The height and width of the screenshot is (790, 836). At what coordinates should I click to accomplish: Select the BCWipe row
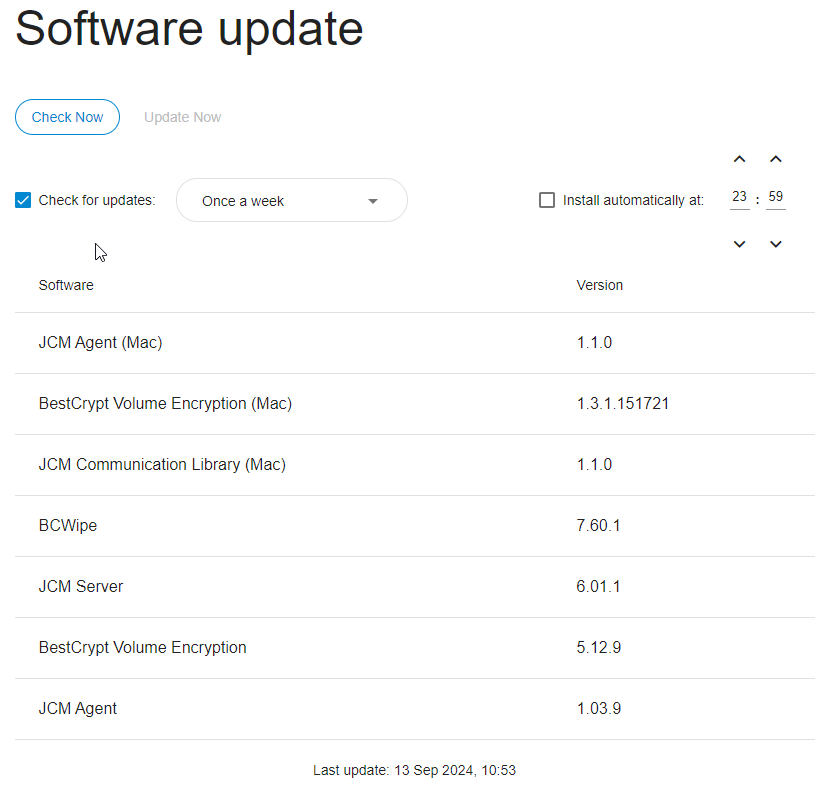click(415, 526)
